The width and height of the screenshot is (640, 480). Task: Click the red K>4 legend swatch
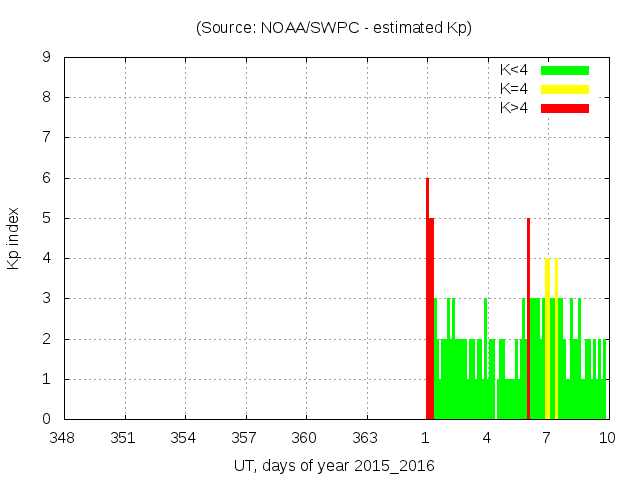click(565, 108)
